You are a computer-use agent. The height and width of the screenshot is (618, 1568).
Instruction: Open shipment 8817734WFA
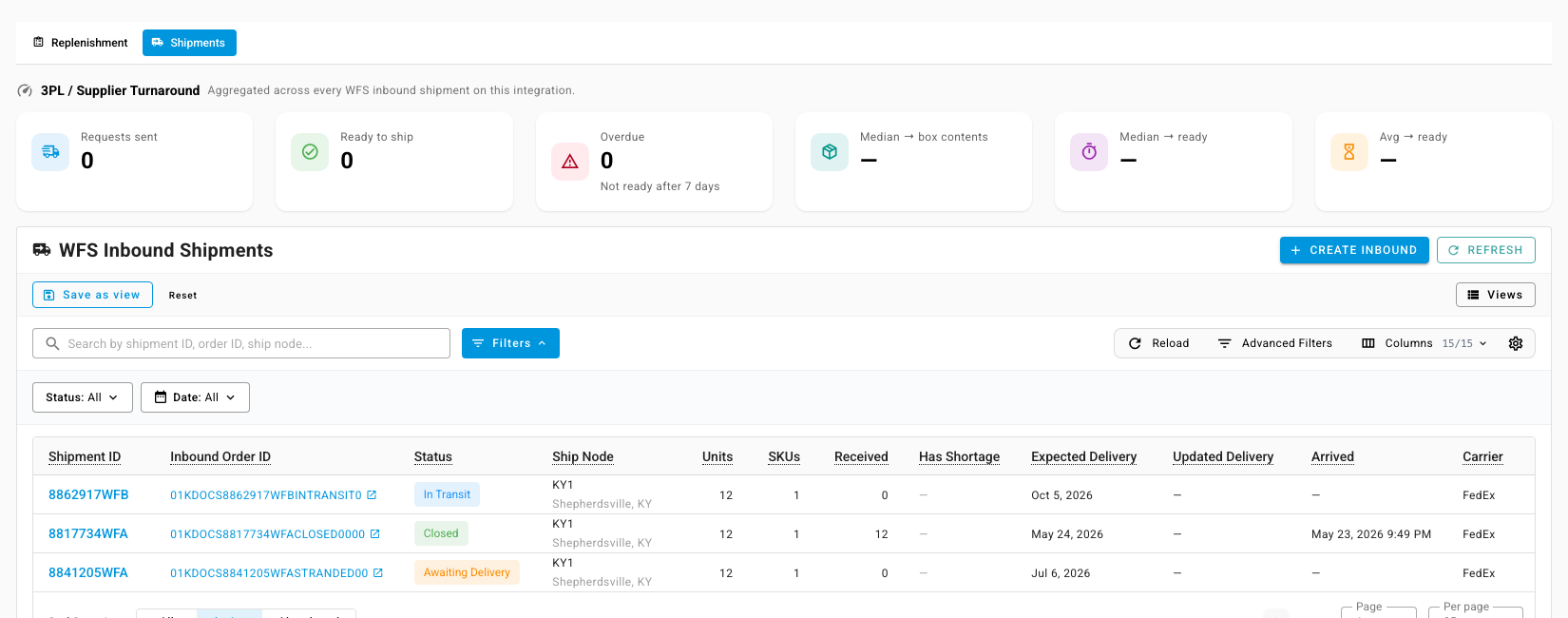pos(88,533)
